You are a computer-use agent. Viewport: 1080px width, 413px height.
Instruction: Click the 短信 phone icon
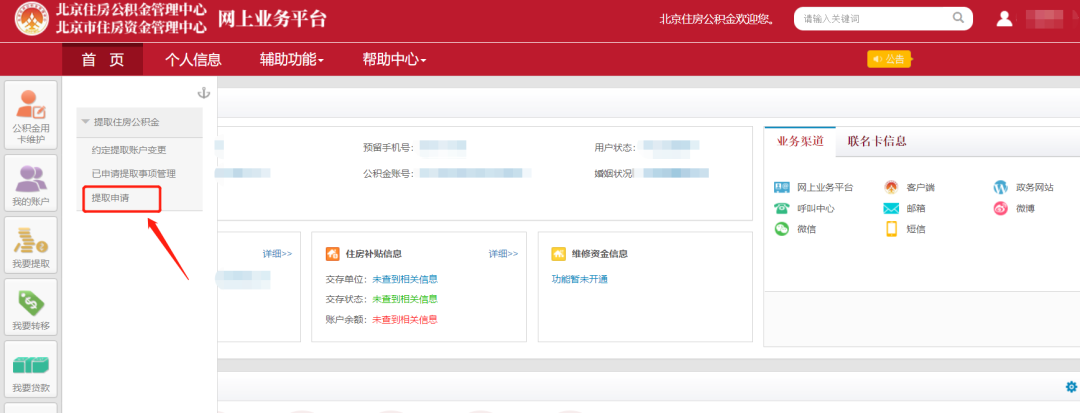pyautogui.click(x=891, y=229)
